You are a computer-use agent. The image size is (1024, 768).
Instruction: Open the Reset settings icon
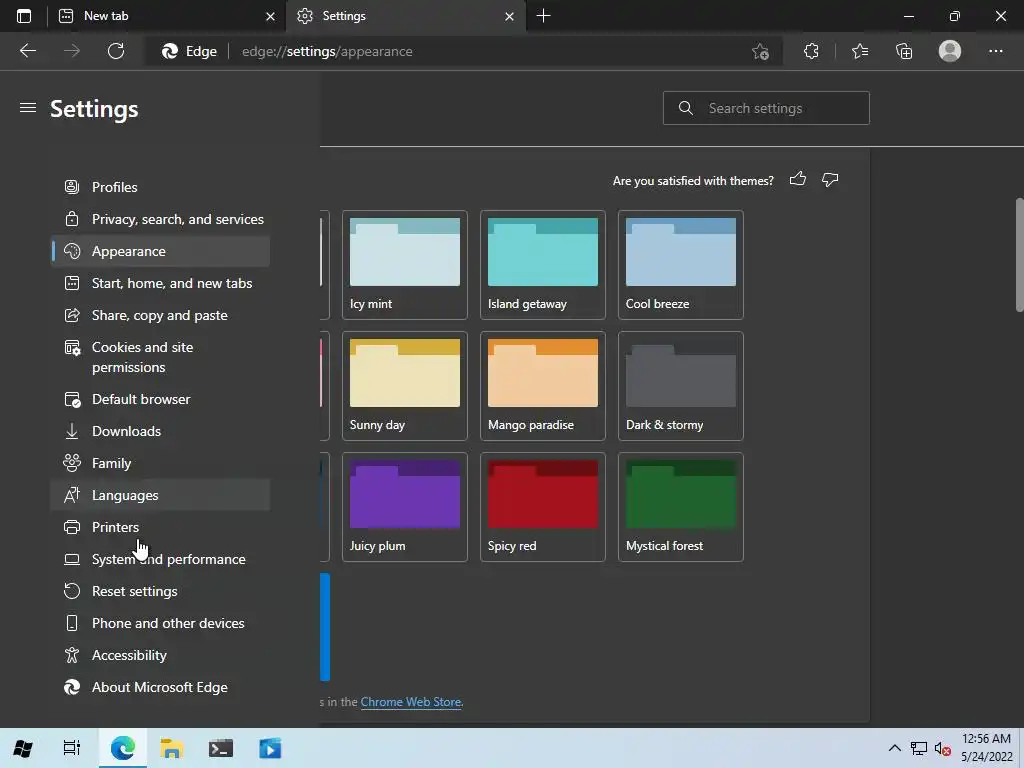pyautogui.click(x=72, y=591)
